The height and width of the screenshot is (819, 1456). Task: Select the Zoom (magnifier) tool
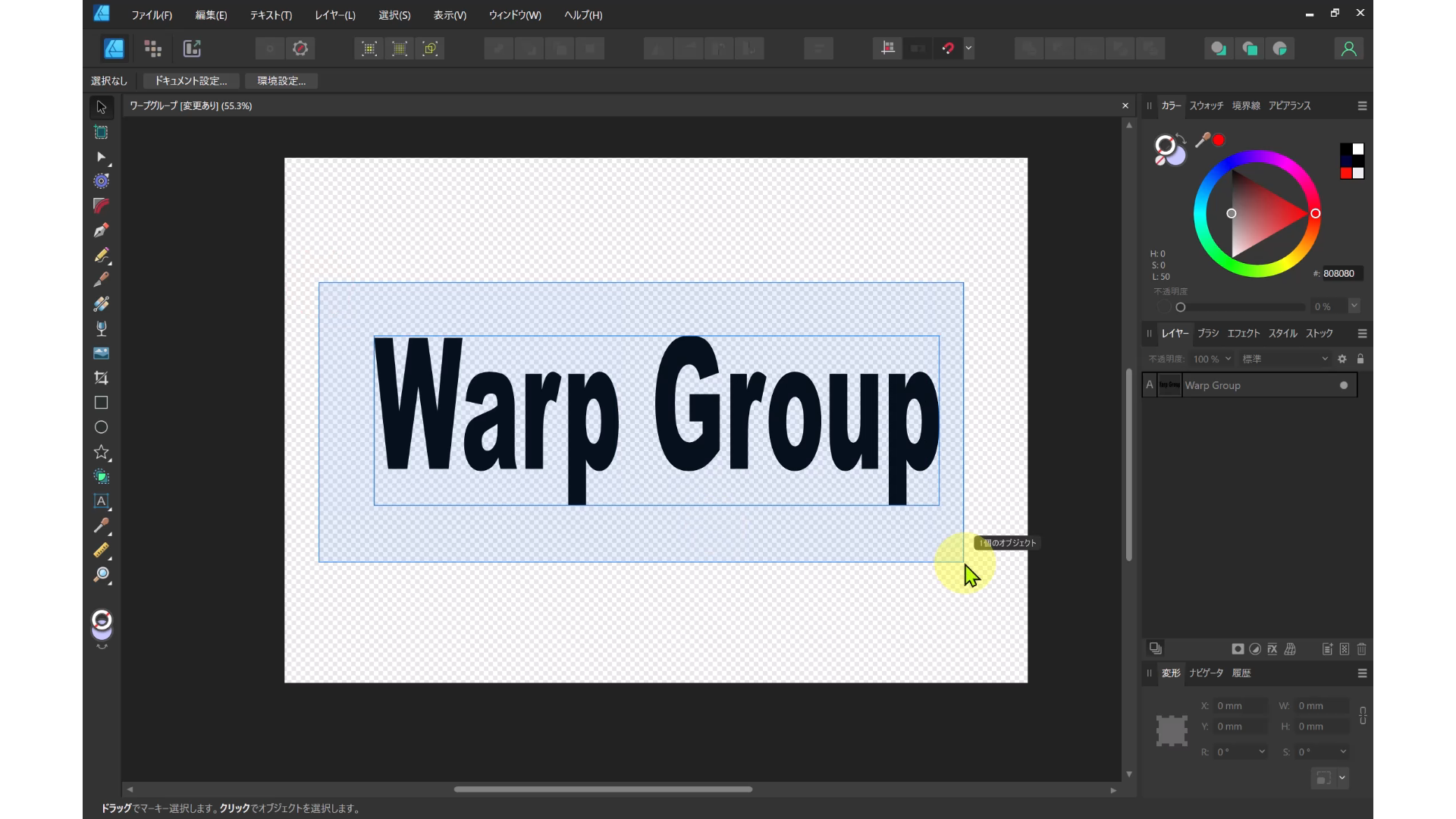click(101, 575)
